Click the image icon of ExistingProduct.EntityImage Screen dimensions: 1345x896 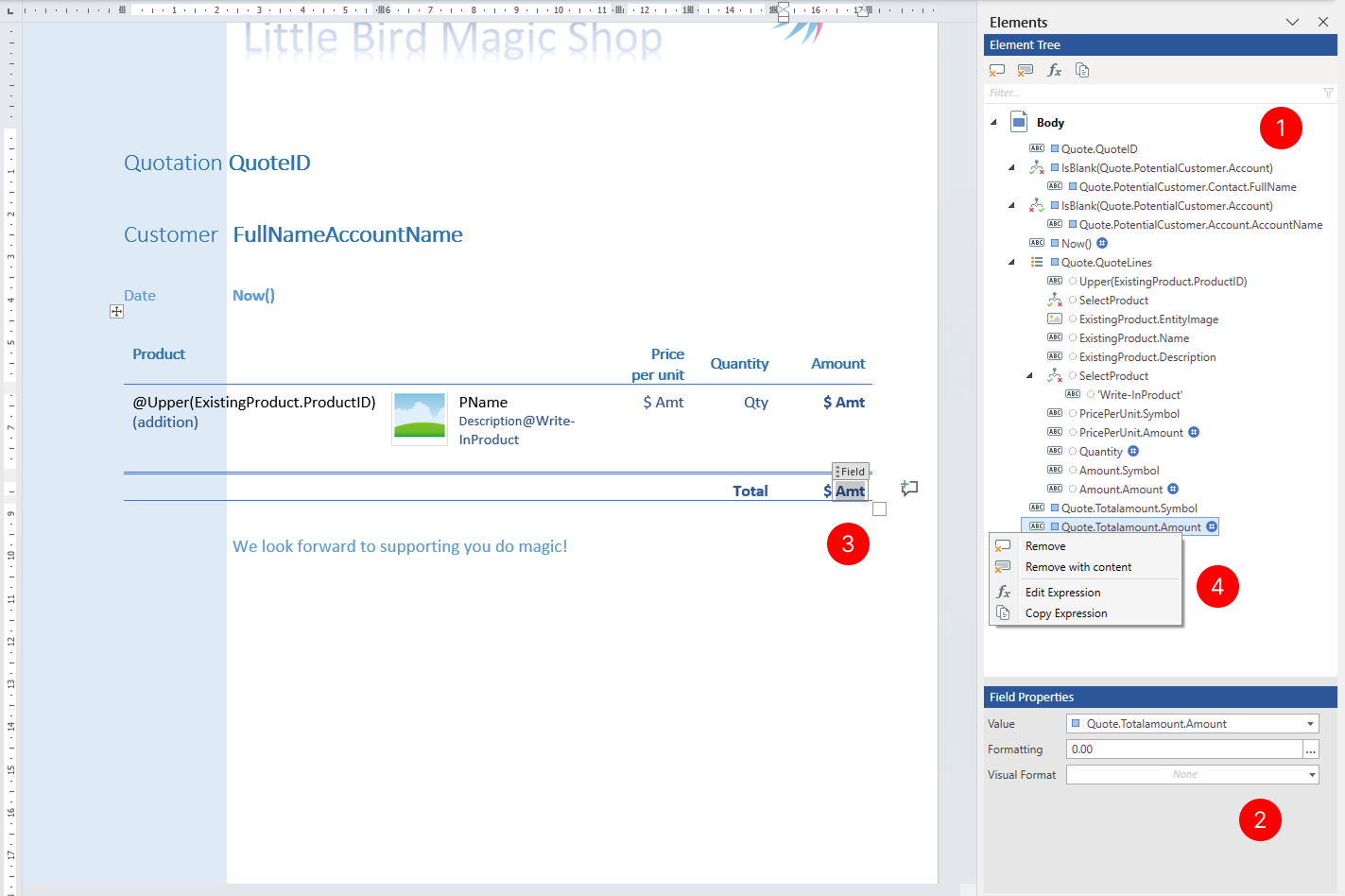[1055, 319]
